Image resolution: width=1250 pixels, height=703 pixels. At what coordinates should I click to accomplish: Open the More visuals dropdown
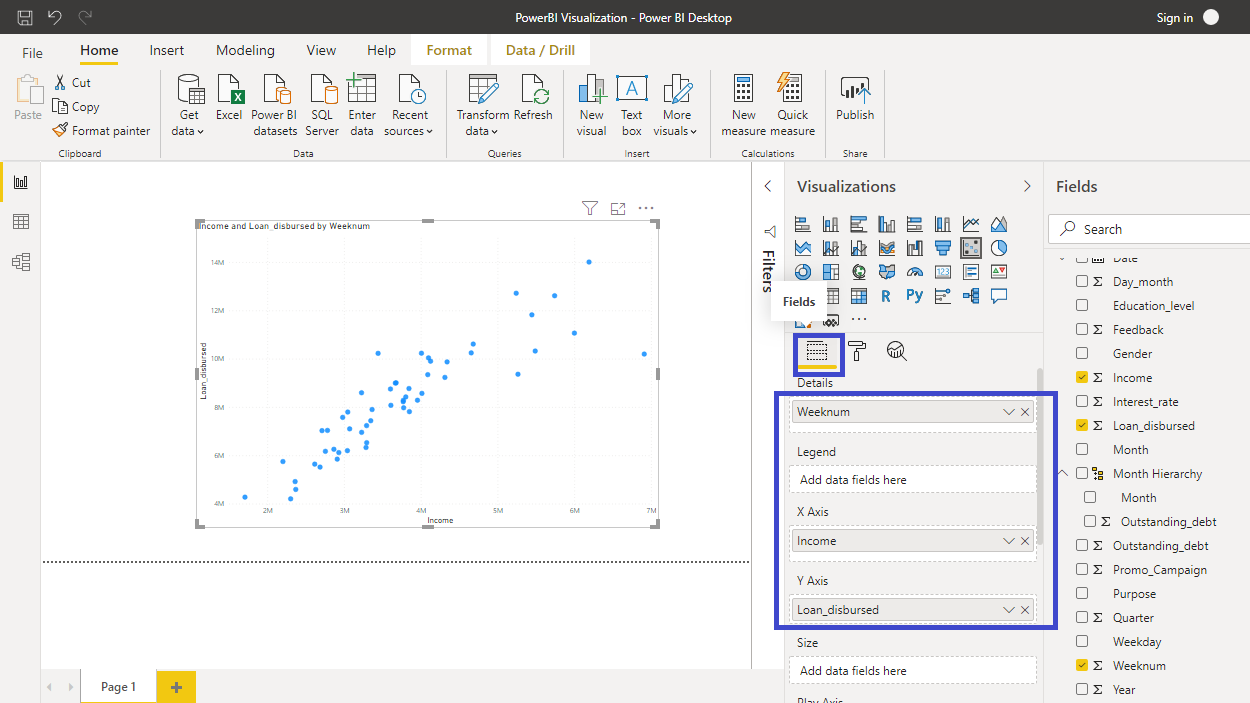[677, 104]
